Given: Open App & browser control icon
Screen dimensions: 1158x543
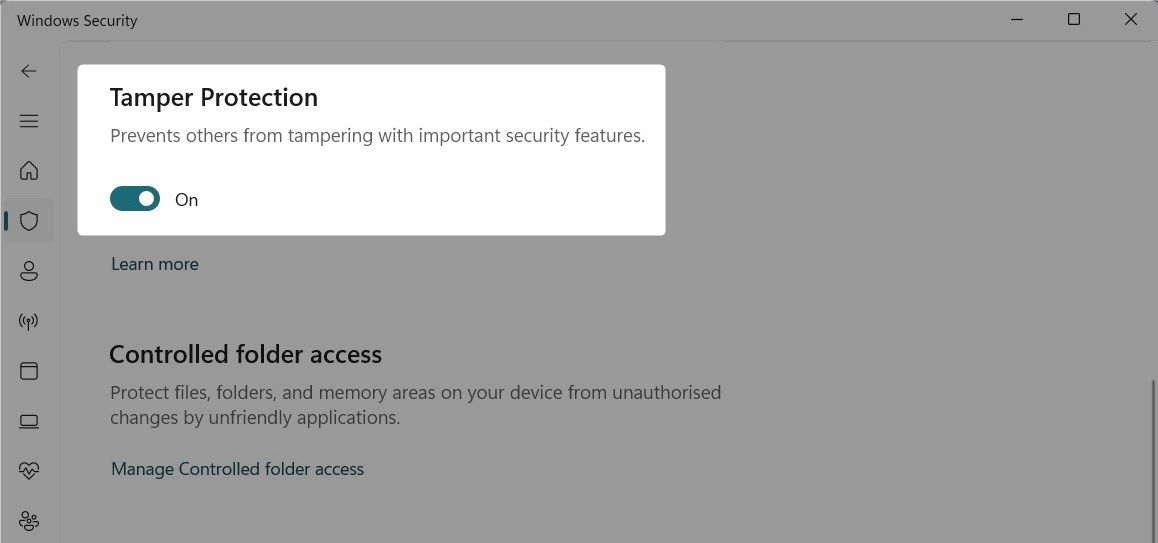Looking at the screenshot, I should [29, 371].
